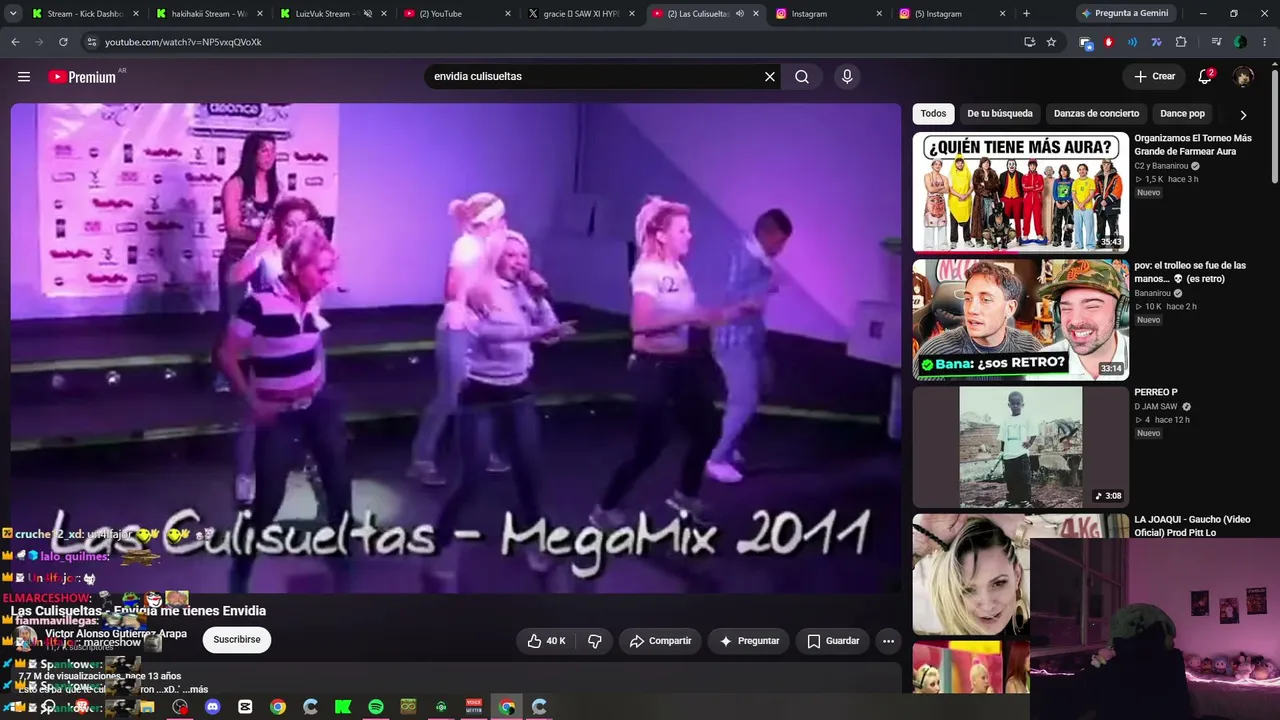Mute the Las Culisueltas tab audio
Screen dimensions: 1280x720
pyautogui.click(x=740, y=14)
